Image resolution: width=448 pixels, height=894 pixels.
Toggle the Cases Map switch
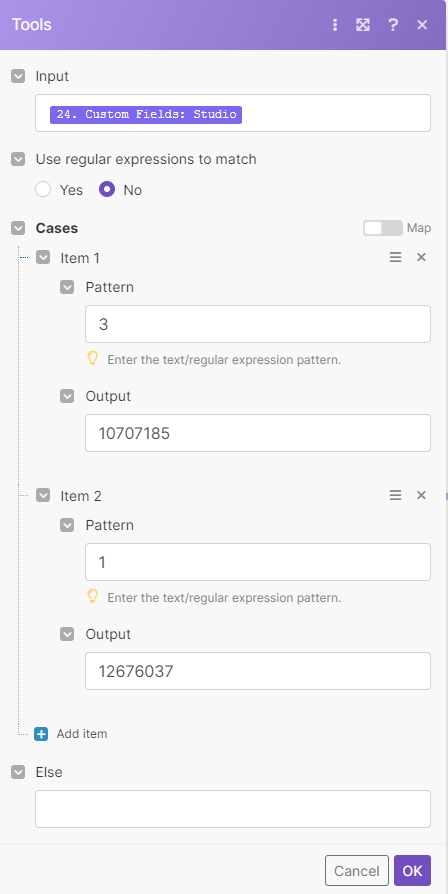[x=382, y=228]
